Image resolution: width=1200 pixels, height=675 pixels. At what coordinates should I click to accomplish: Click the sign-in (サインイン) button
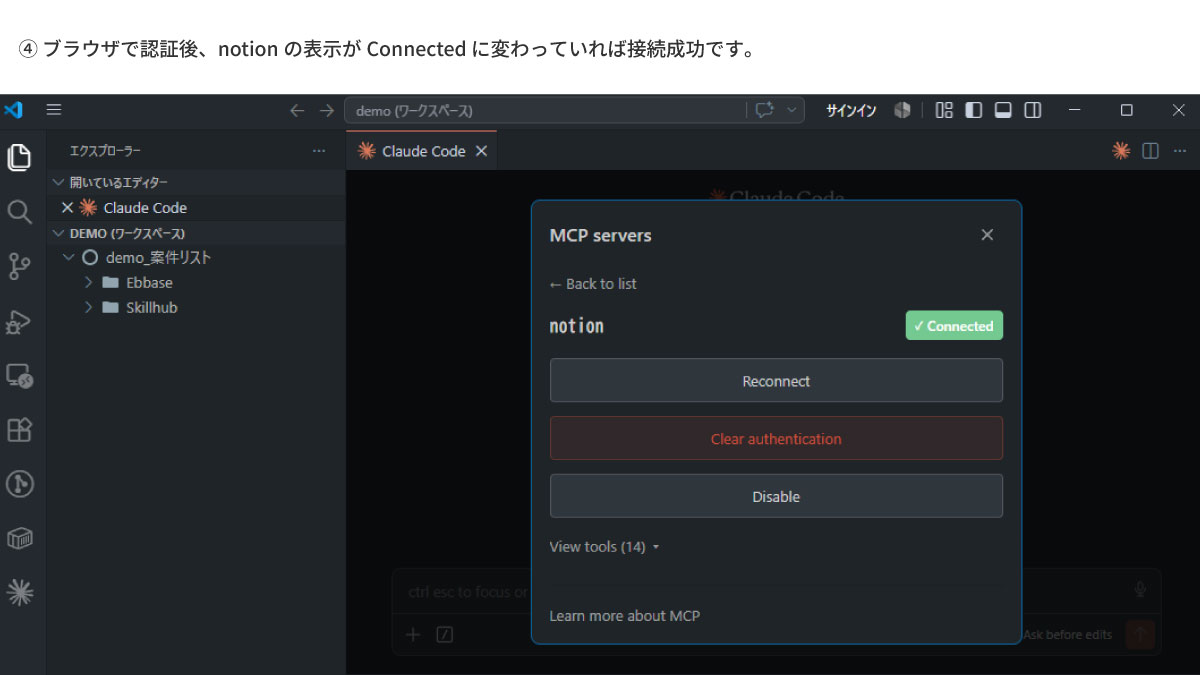pos(851,111)
